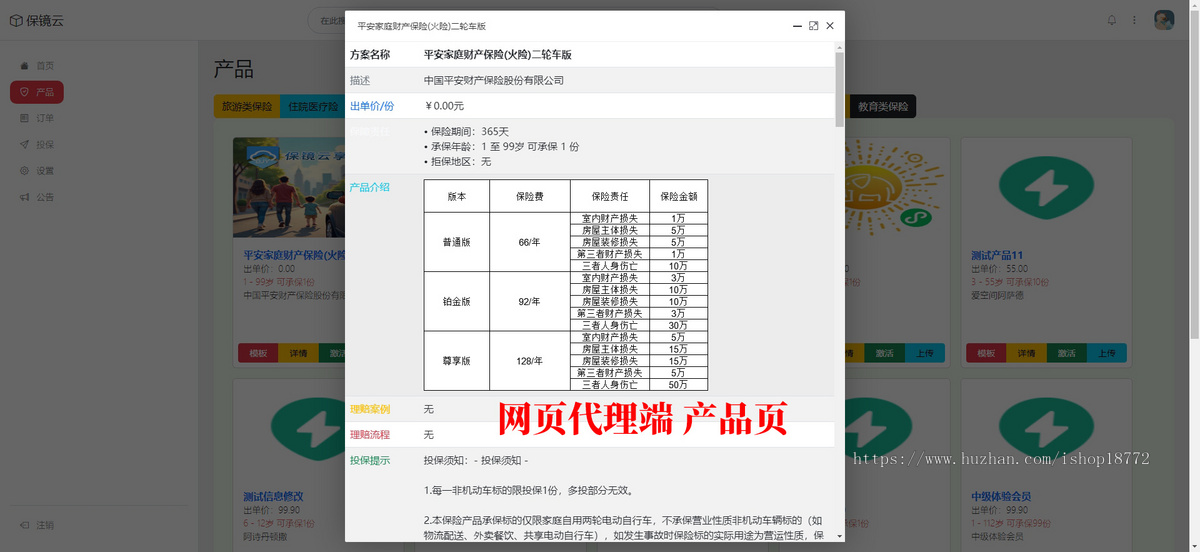Click the 保险期间：365天 line
1200x552 pixels.
click(x=467, y=132)
